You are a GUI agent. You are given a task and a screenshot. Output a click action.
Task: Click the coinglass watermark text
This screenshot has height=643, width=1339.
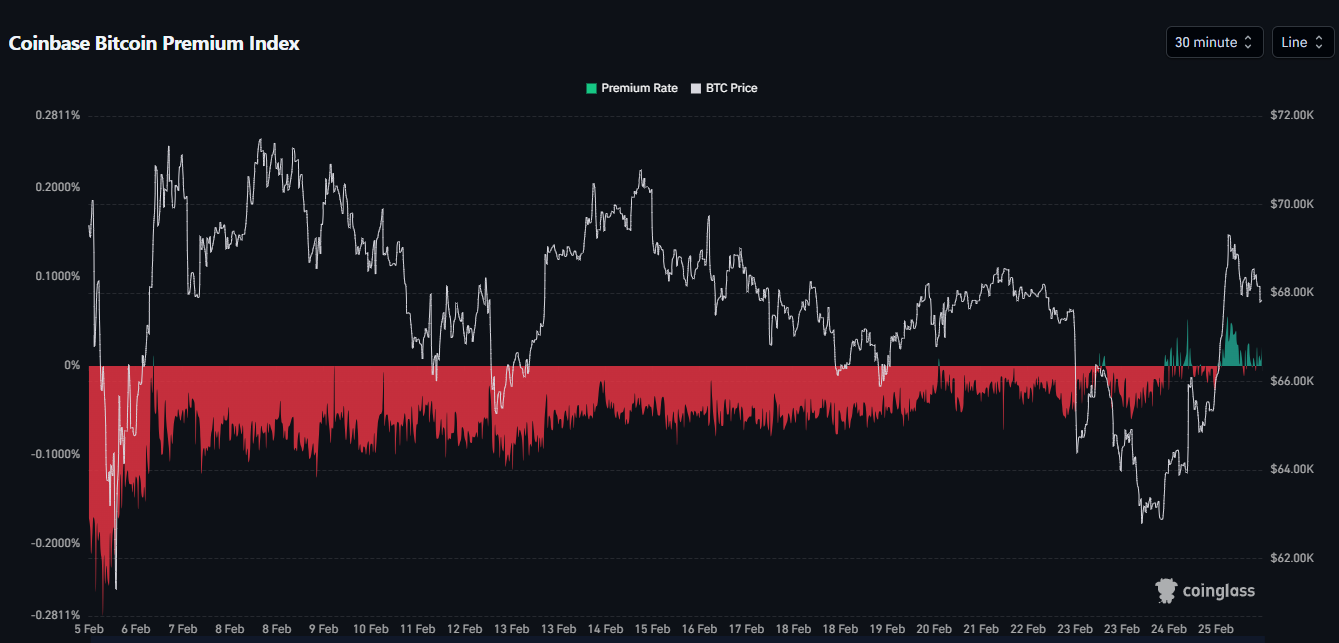[x=1218, y=591]
